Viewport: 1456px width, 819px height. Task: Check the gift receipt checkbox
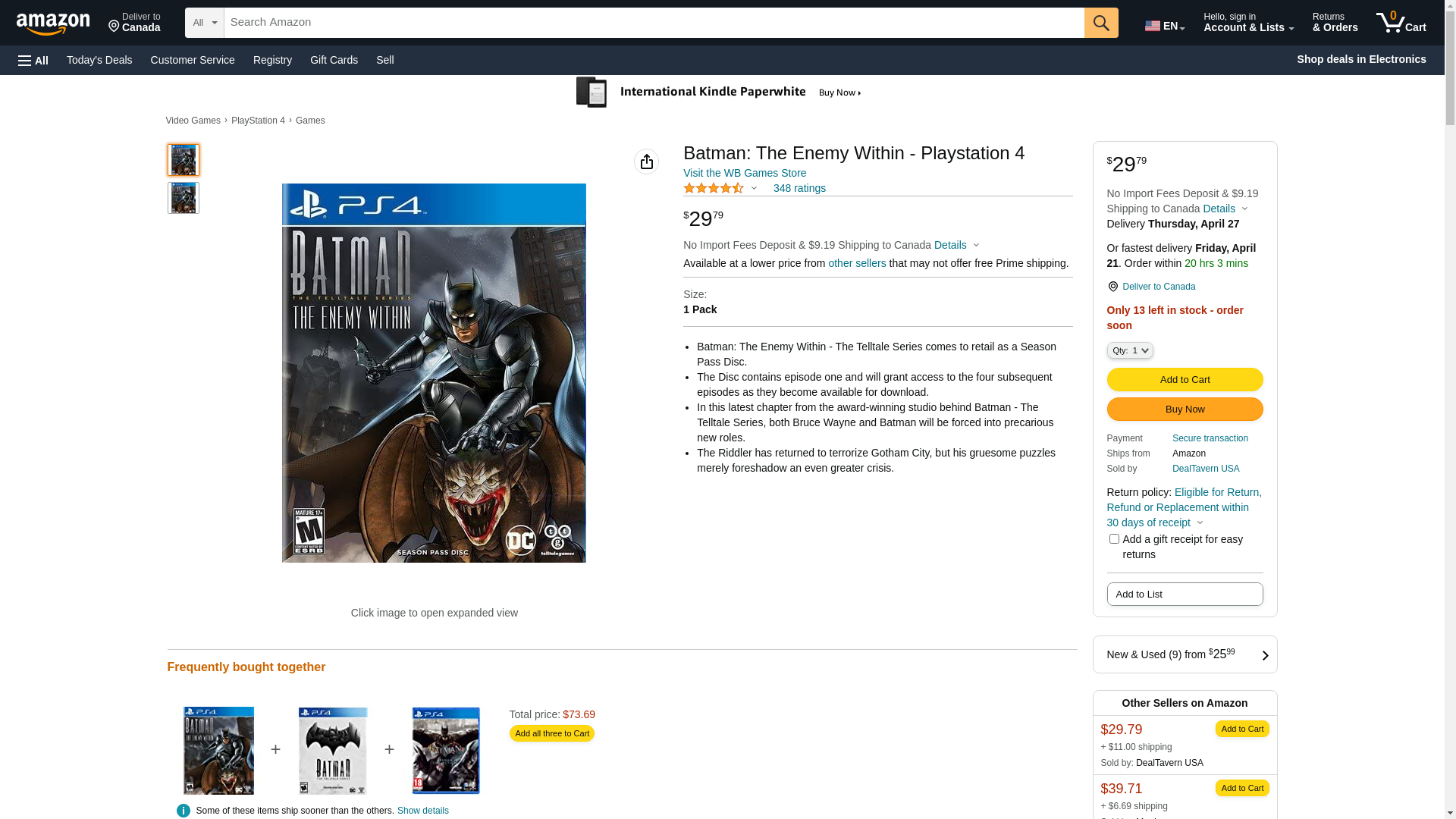[1113, 539]
